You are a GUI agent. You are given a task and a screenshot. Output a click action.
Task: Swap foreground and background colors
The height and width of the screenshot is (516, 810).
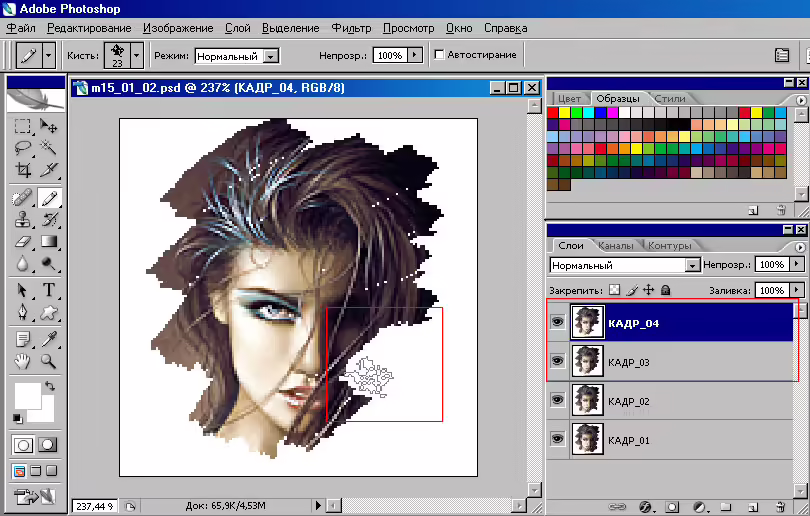pos(50,385)
